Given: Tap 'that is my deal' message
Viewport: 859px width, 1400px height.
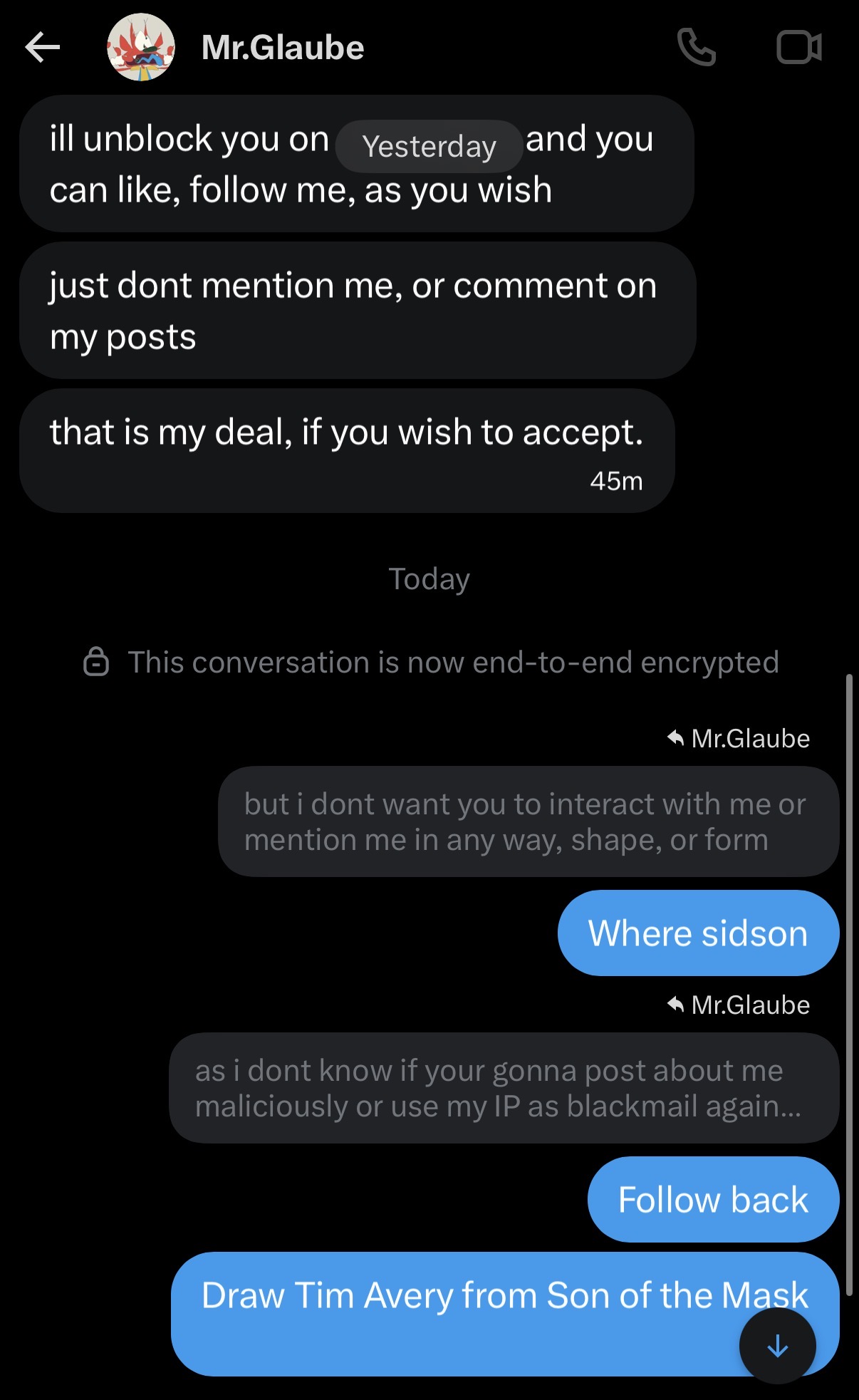Looking at the screenshot, I should 346,450.
